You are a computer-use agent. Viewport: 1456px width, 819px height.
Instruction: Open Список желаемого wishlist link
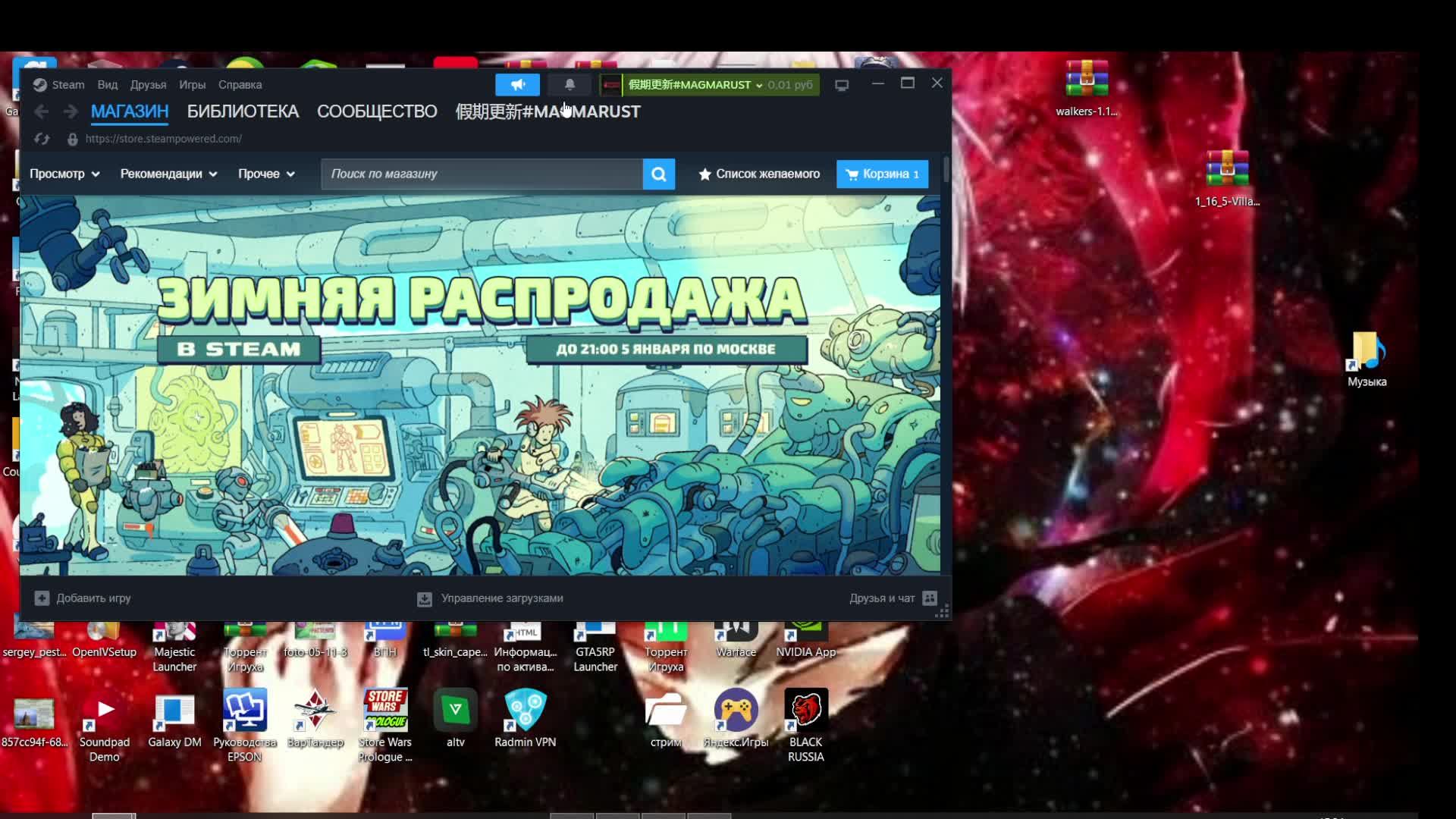pos(759,174)
